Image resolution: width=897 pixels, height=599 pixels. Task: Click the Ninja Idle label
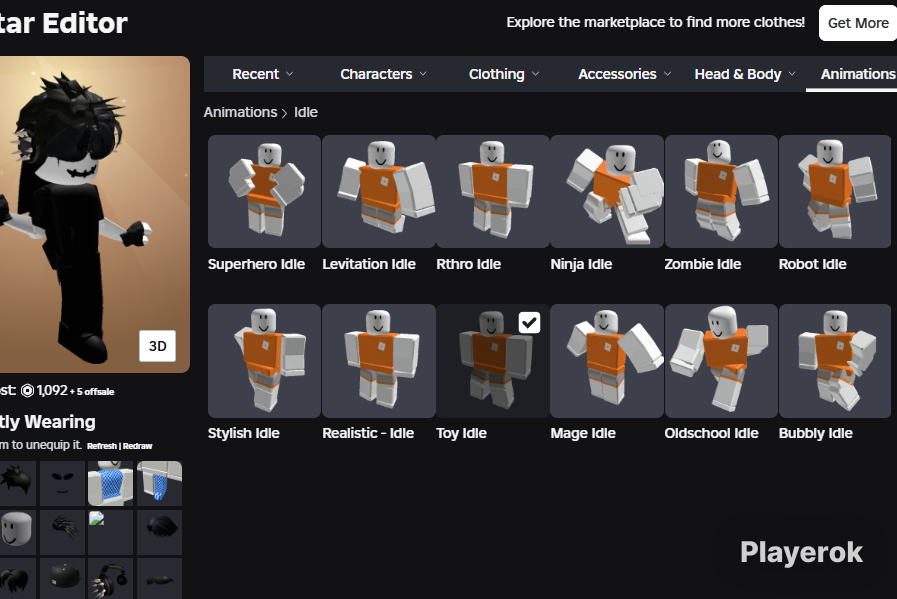(581, 264)
